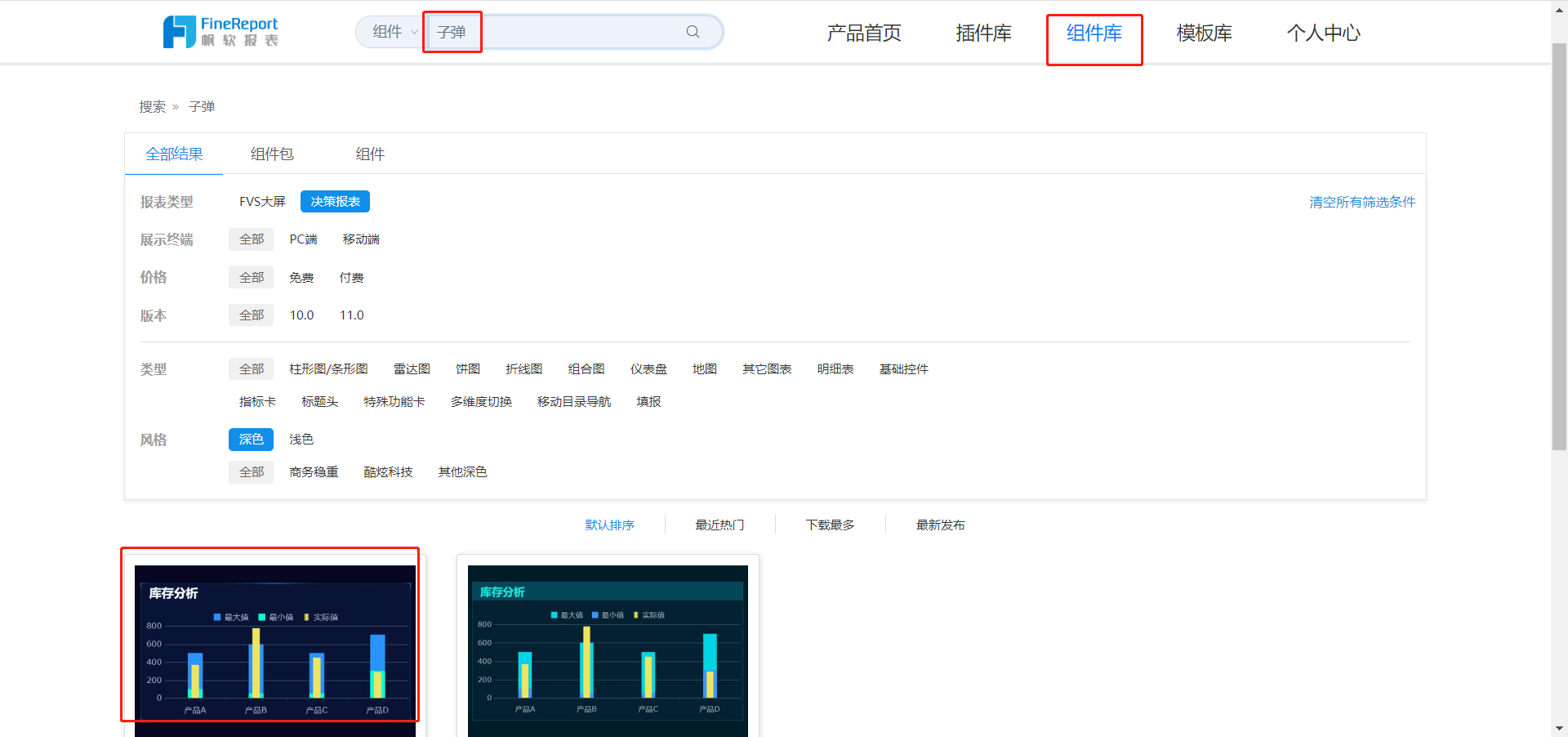Screen dimensions: 1568x737
Task: Filter by 免费 price
Action: (301, 278)
